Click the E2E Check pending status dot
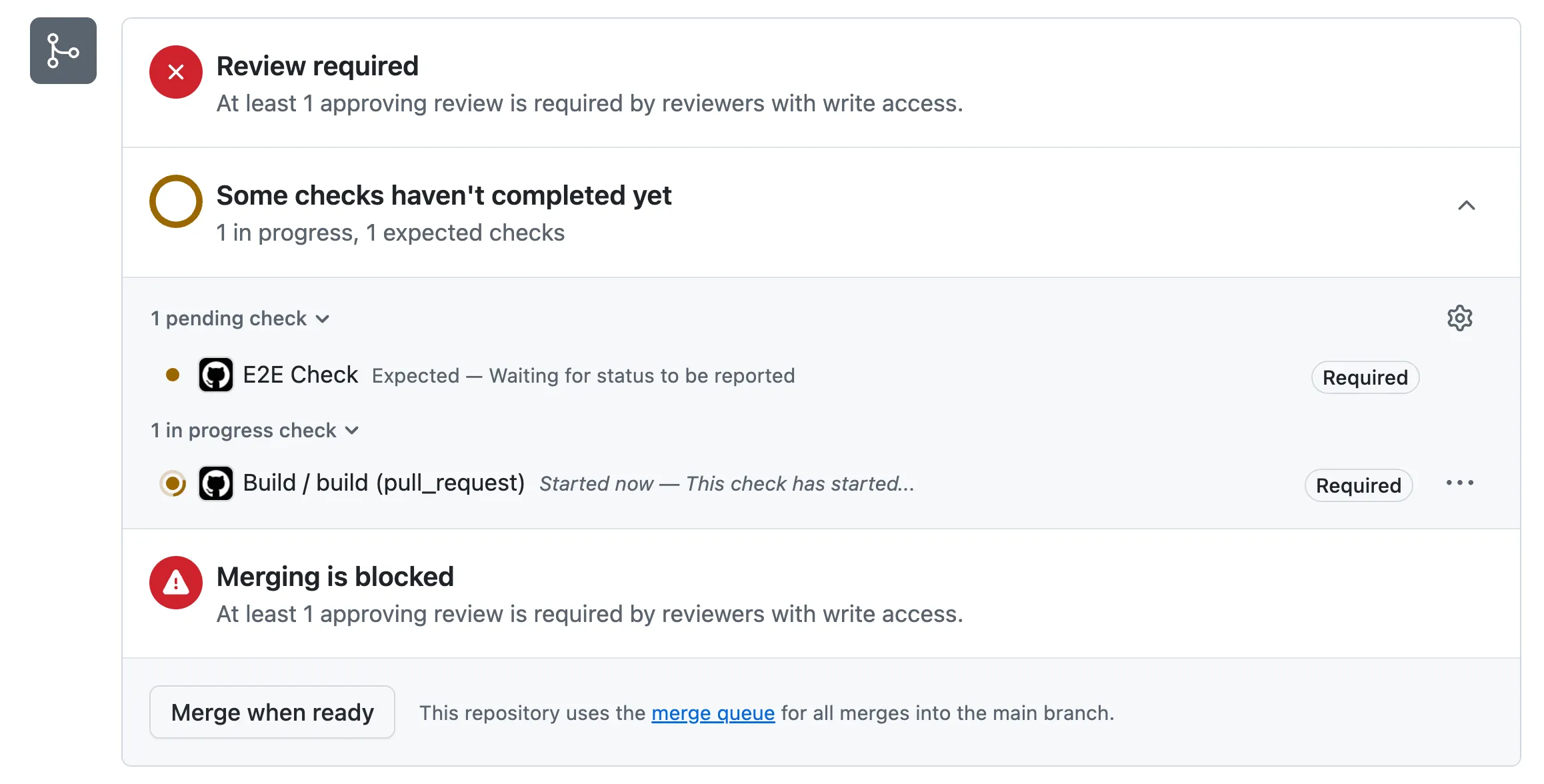The width and height of the screenshot is (1544, 784). (173, 375)
